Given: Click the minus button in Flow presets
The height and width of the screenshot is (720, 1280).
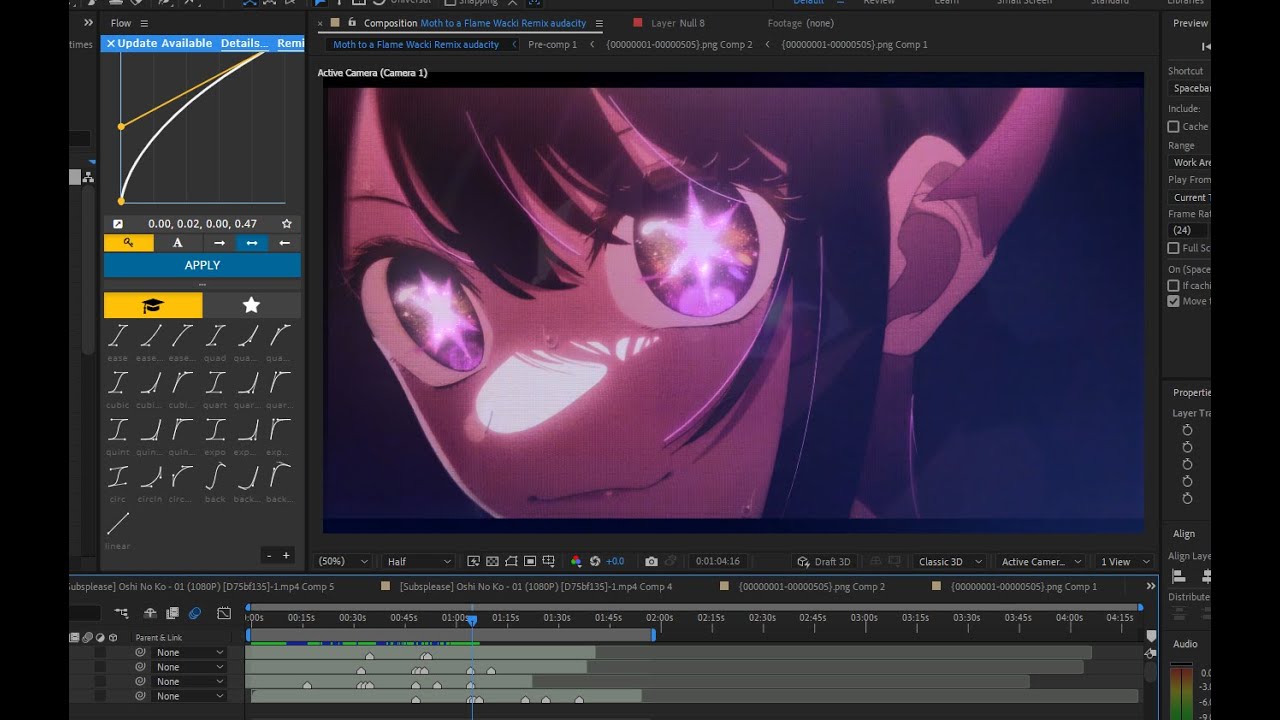Looking at the screenshot, I should pos(268,555).
